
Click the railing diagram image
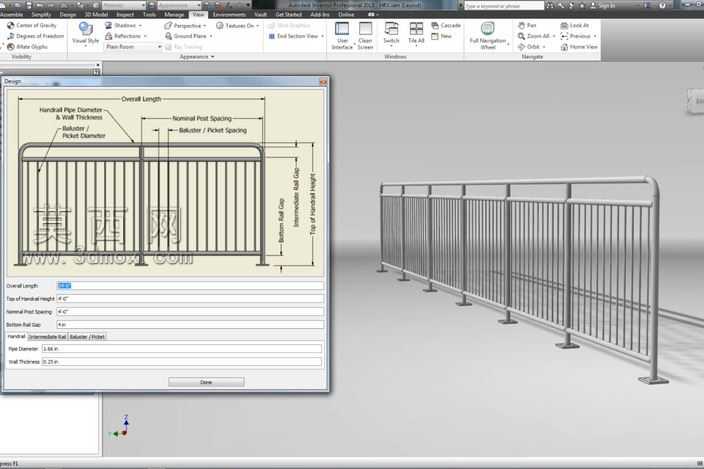(x=165, y=182)
